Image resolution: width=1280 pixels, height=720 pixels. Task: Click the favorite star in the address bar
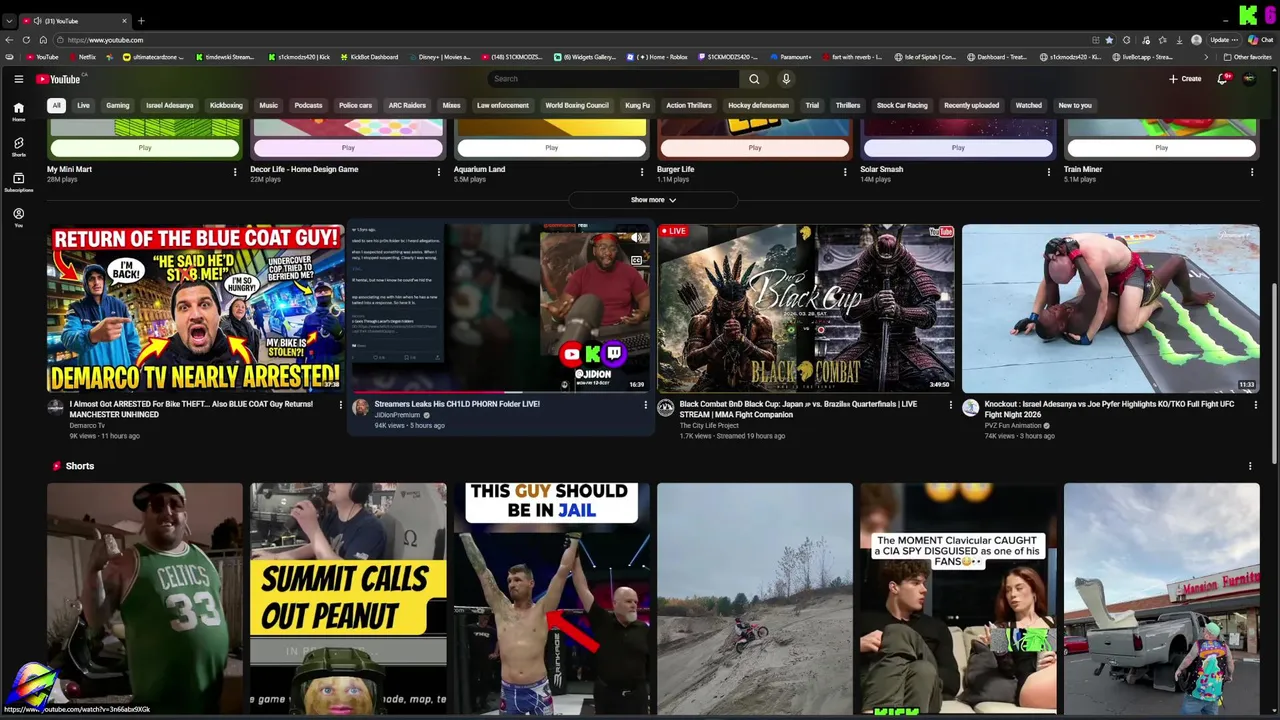[1109, 40]
